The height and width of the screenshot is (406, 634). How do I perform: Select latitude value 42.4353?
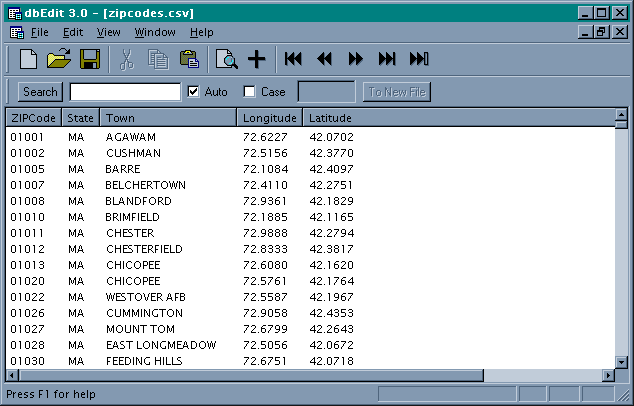[332, 313]
